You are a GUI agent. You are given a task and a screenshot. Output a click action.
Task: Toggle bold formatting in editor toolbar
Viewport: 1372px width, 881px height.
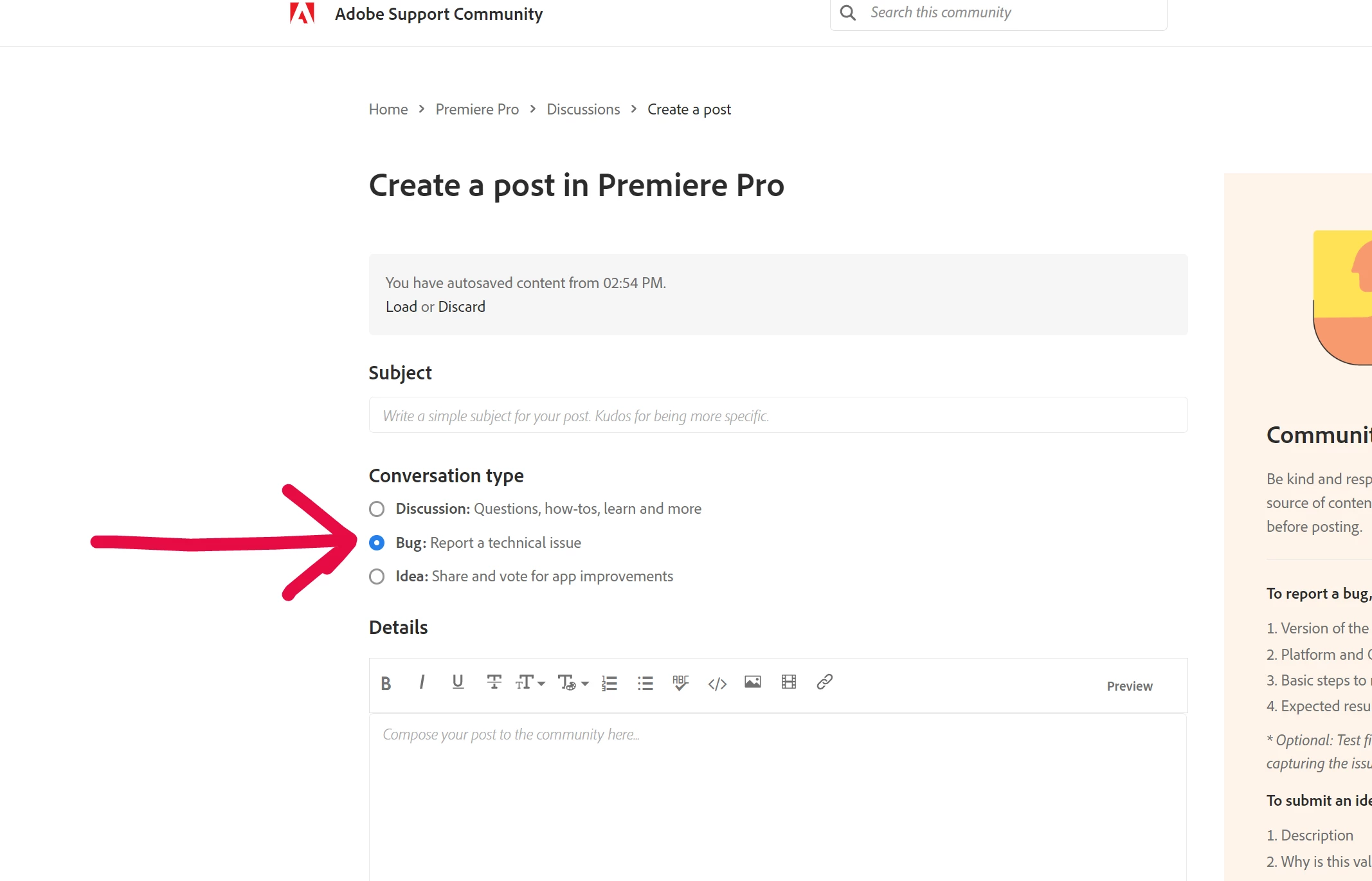(x=386, y=683)
